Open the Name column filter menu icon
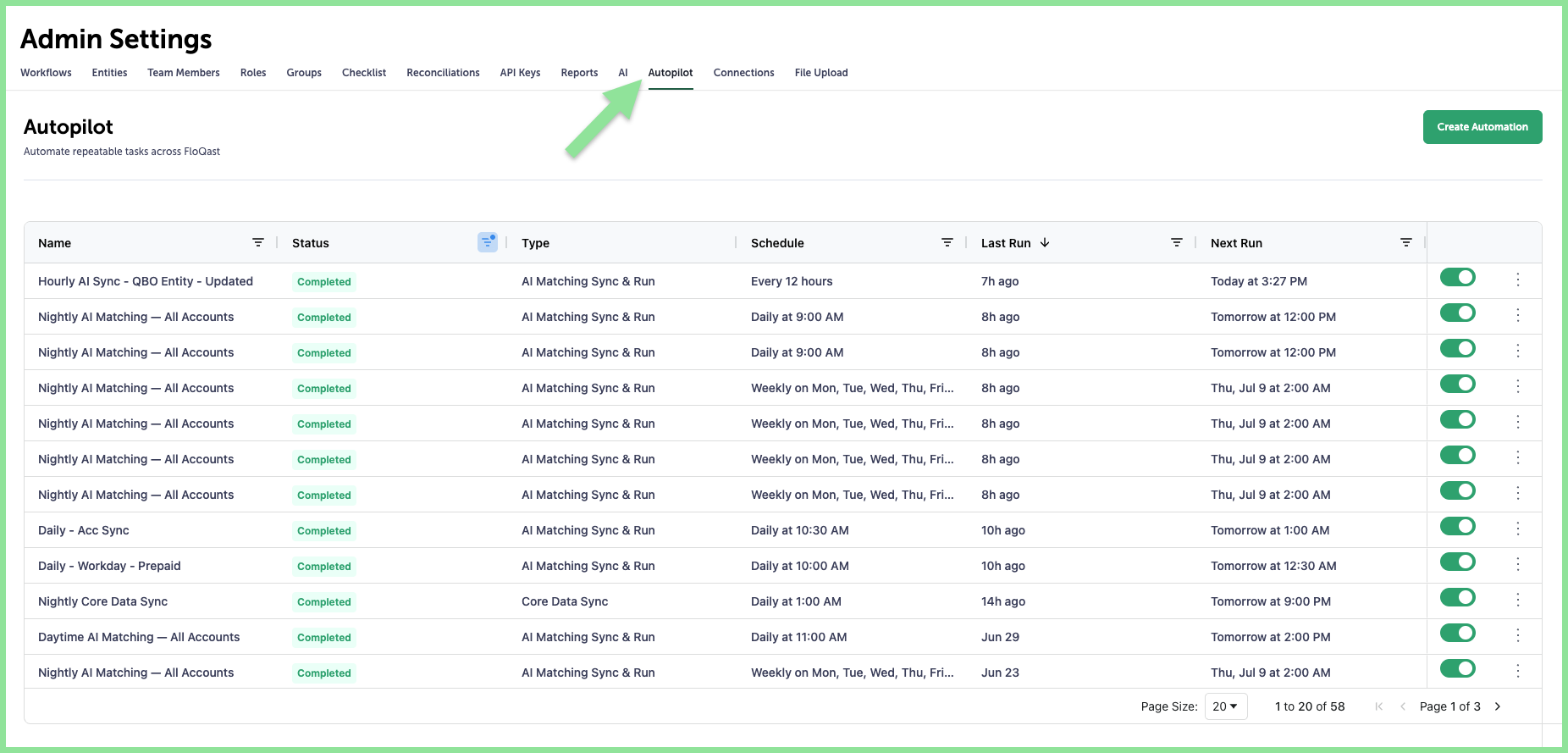 [258, 242]
